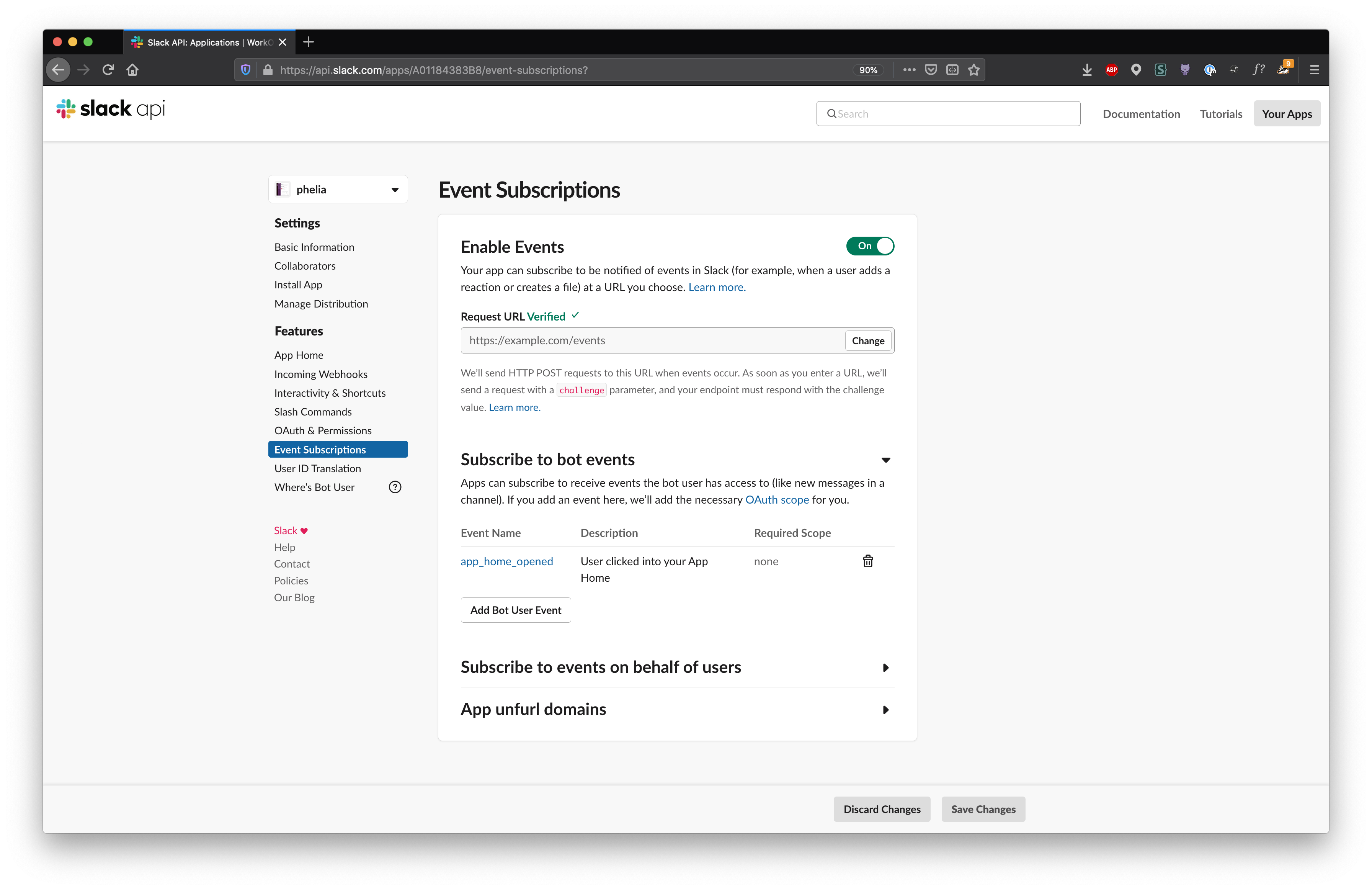Toggle the Enable Events switch off
1372x890 pixels.
pos(870,246)
